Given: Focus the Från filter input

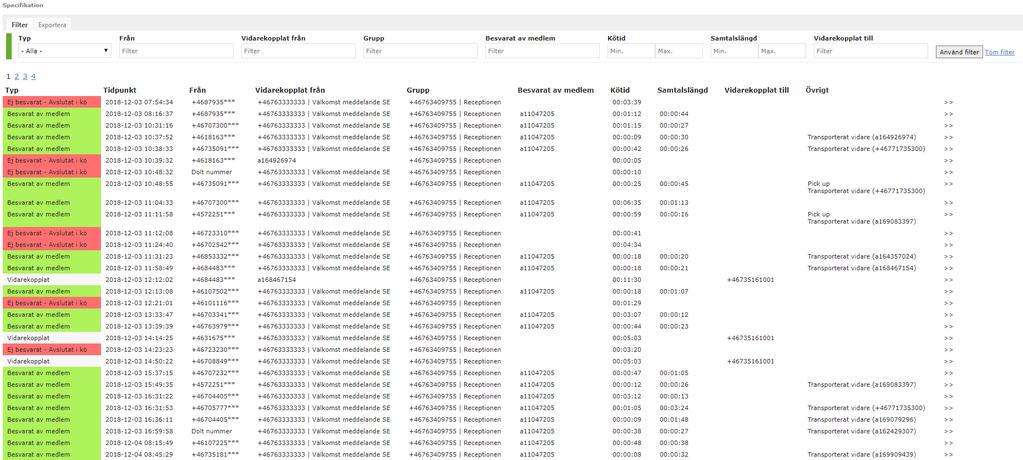Looking at the screenshot, I should (x=176, y=50).
